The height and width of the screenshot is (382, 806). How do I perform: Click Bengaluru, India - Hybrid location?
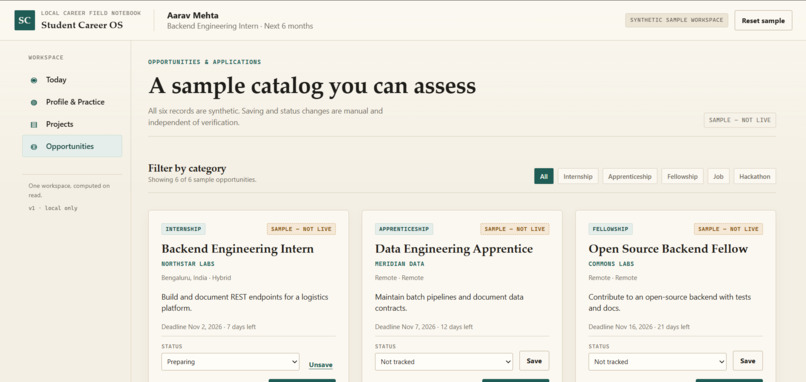pos(196,278)
